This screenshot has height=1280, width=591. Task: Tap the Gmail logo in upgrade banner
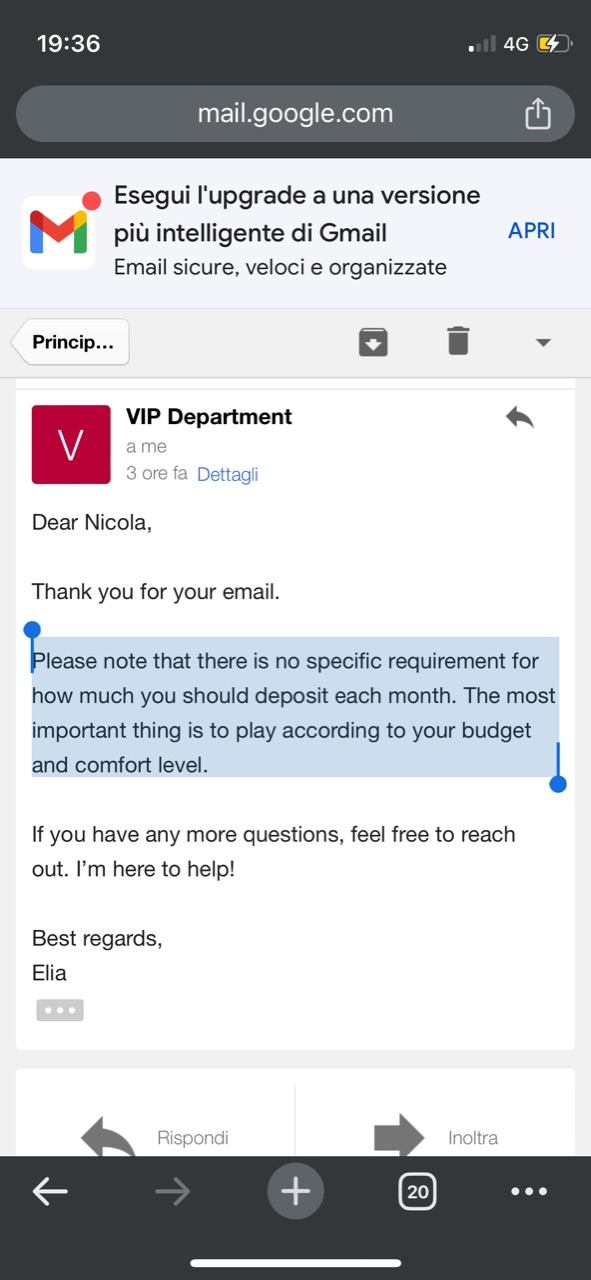point(59,232)
